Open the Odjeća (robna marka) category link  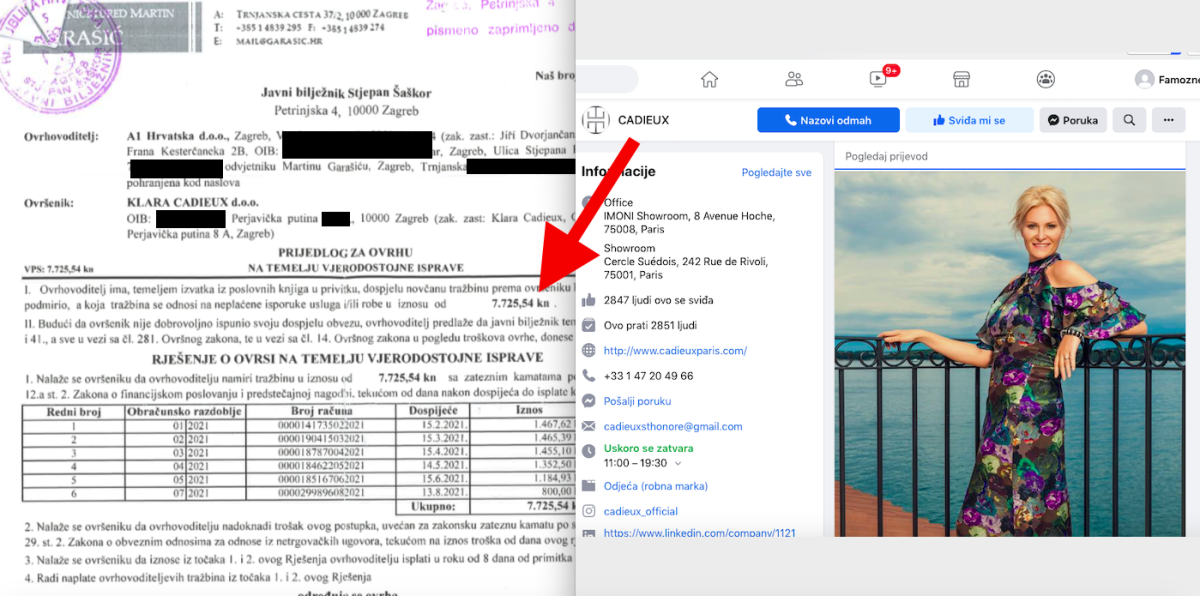click(656, 486)
